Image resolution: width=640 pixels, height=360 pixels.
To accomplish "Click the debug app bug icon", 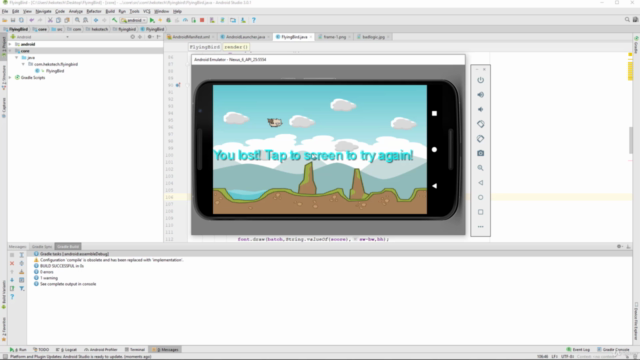I will coord(168,20).
